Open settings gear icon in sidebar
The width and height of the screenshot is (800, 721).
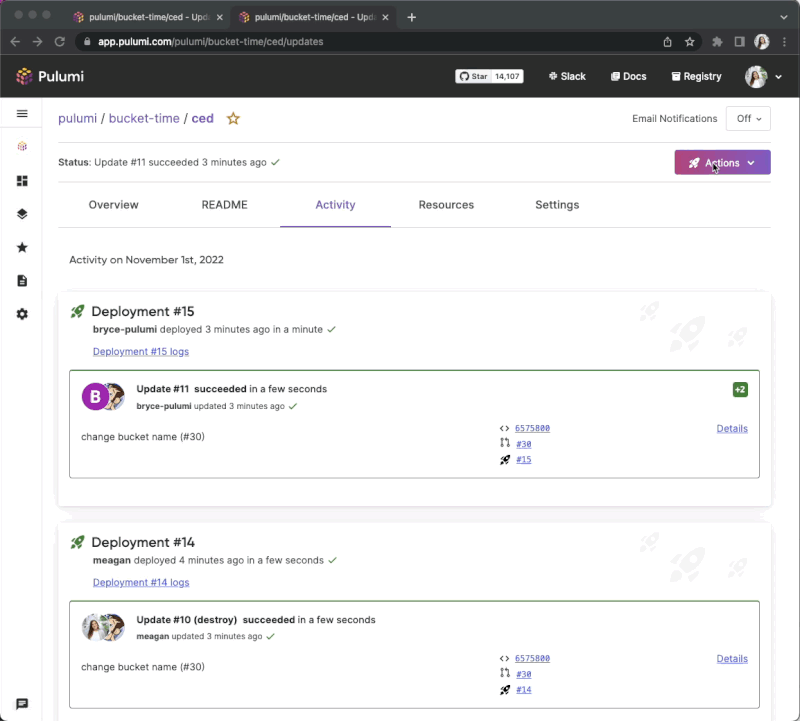click(22, 314)
